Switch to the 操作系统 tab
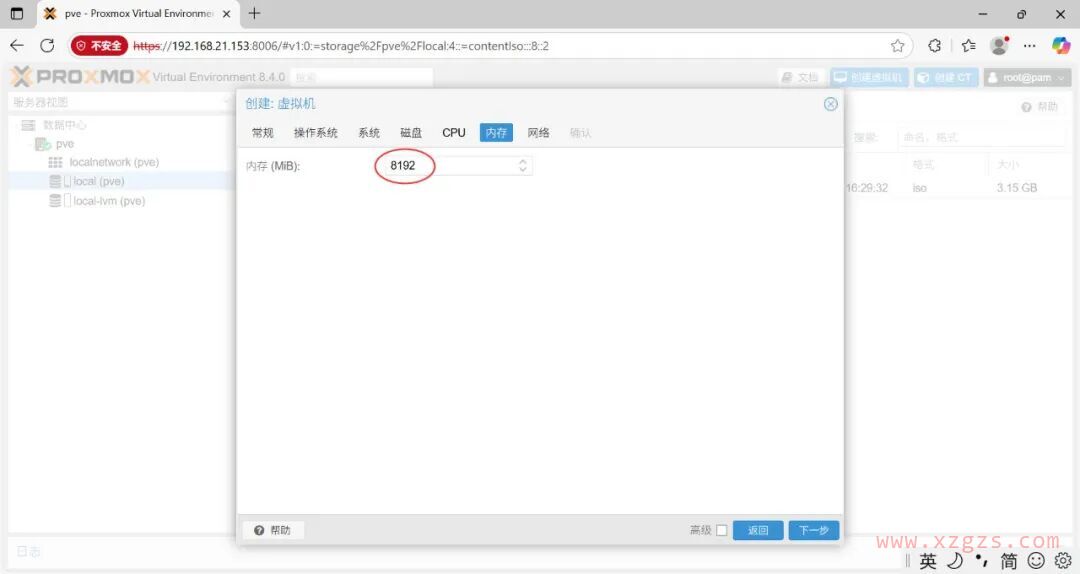1080x574 pixels. tap(315, 133)
